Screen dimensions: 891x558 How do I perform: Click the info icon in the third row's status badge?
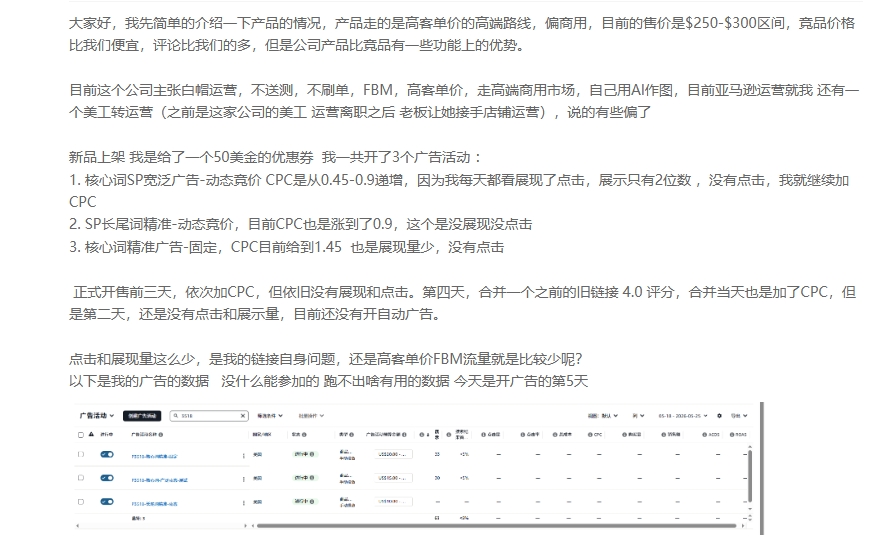click(x=312, y=502)
